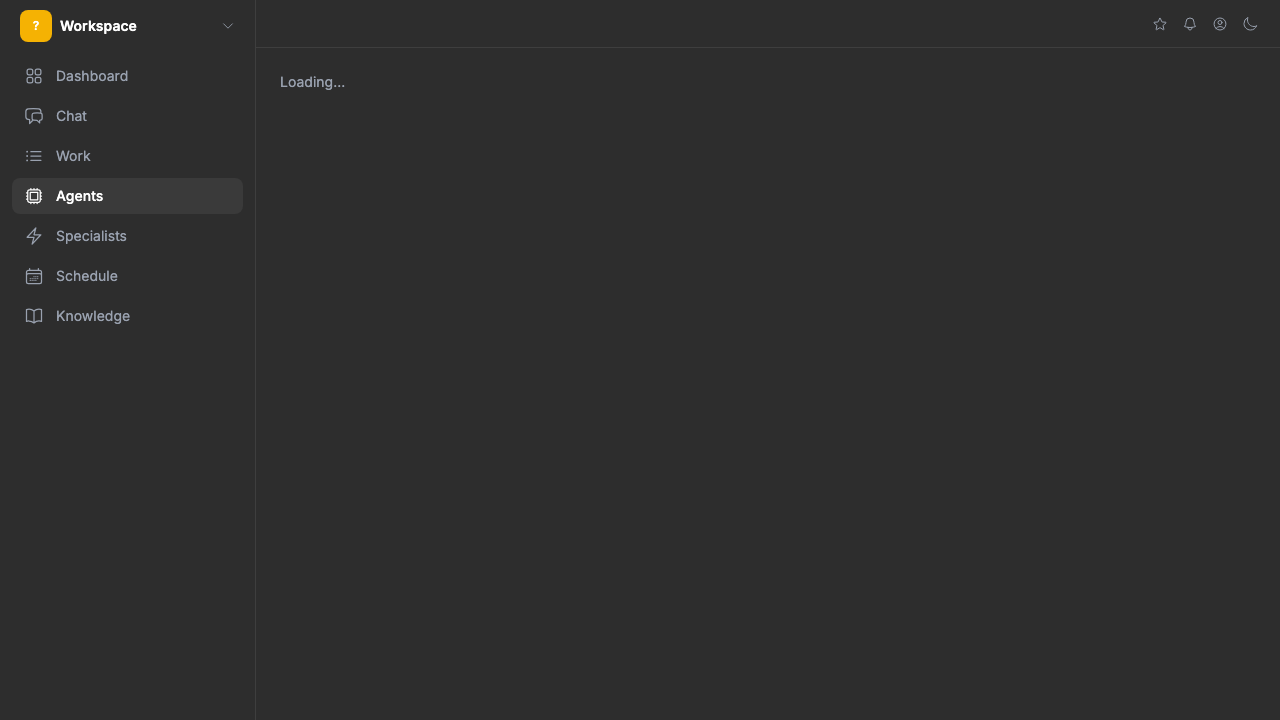Go to the Chat section

point(127,116)
